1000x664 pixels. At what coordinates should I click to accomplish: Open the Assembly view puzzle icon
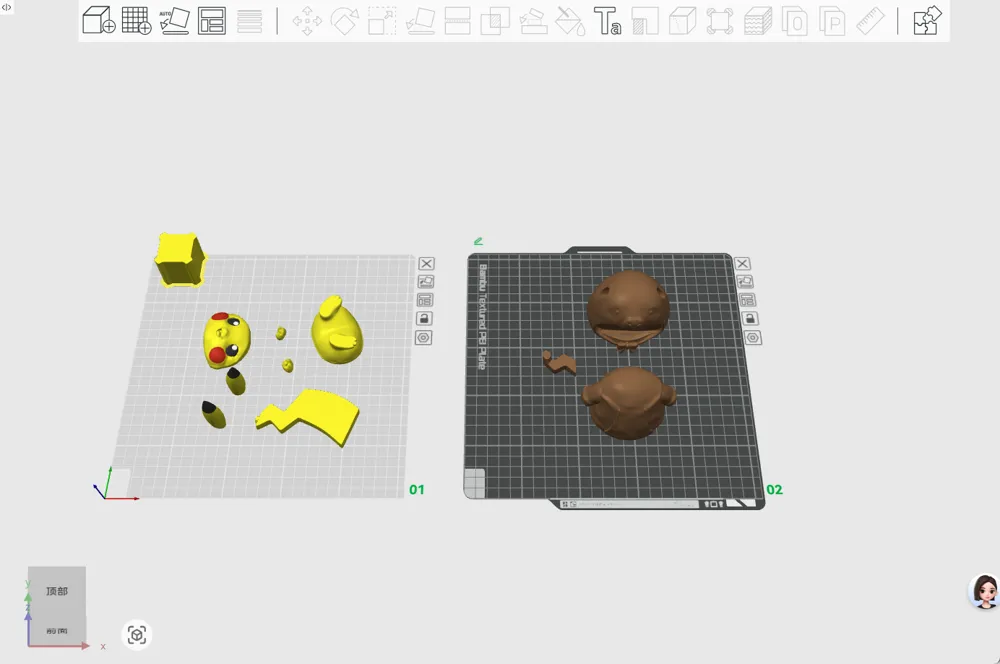[x=927, y=20]
